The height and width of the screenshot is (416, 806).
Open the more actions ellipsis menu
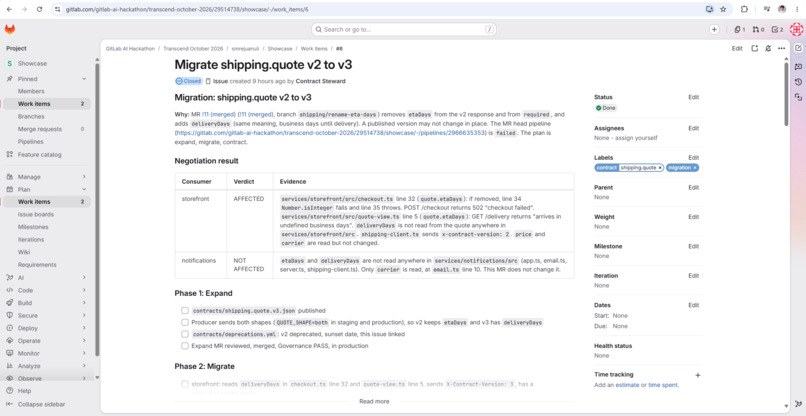pyautogui.click(x=781, y=48)
